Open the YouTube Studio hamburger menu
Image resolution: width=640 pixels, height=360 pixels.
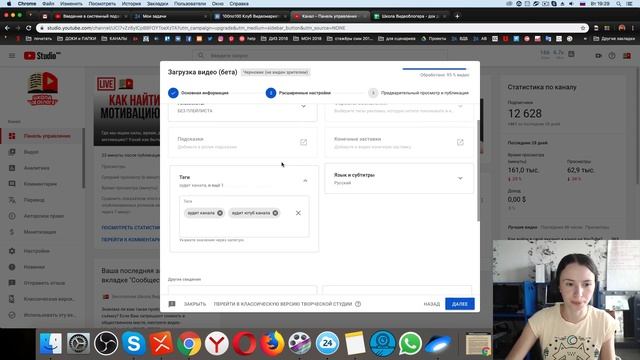pos(12,56)
